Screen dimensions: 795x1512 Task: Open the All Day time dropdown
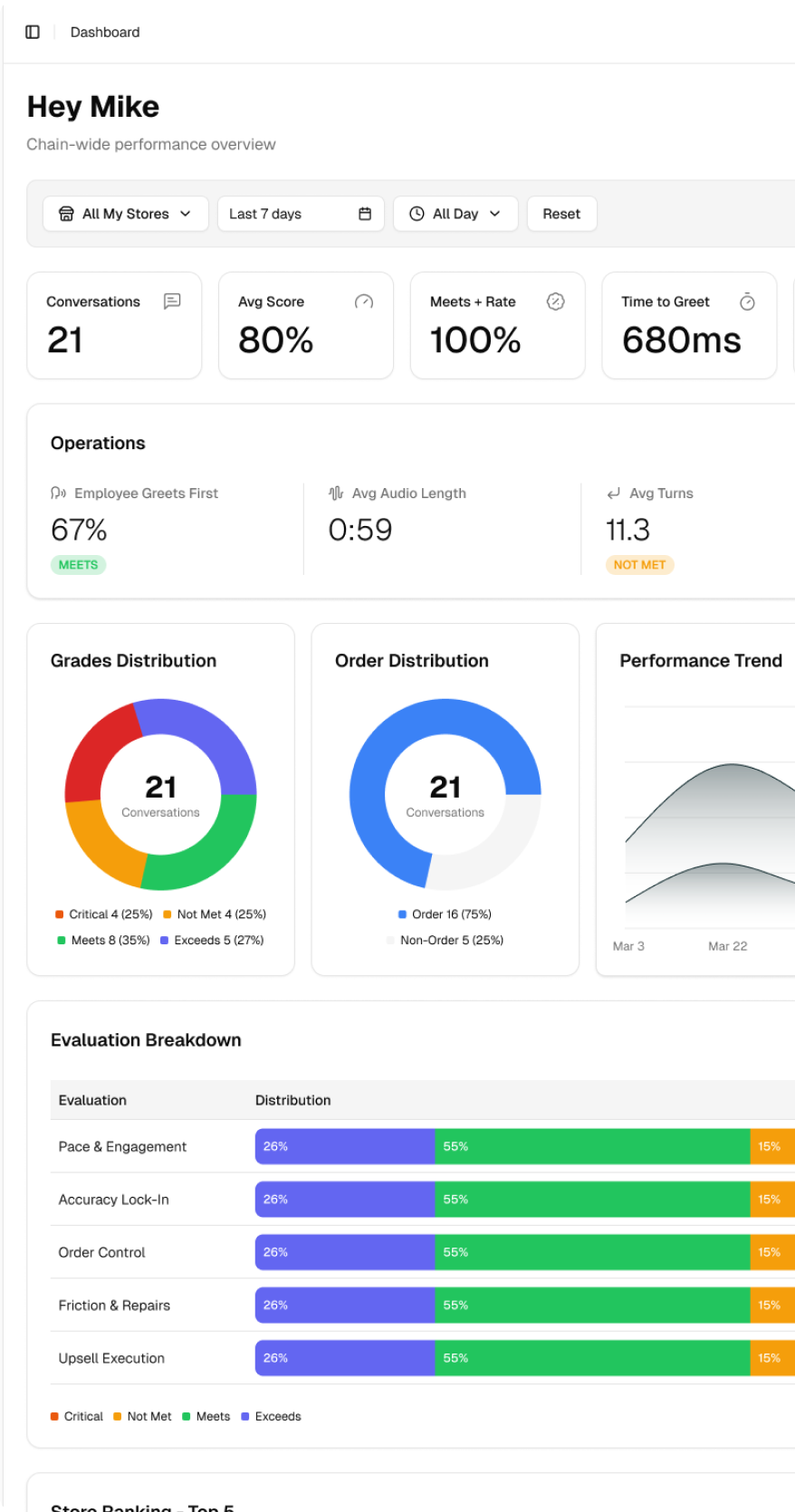coord(455,214)
